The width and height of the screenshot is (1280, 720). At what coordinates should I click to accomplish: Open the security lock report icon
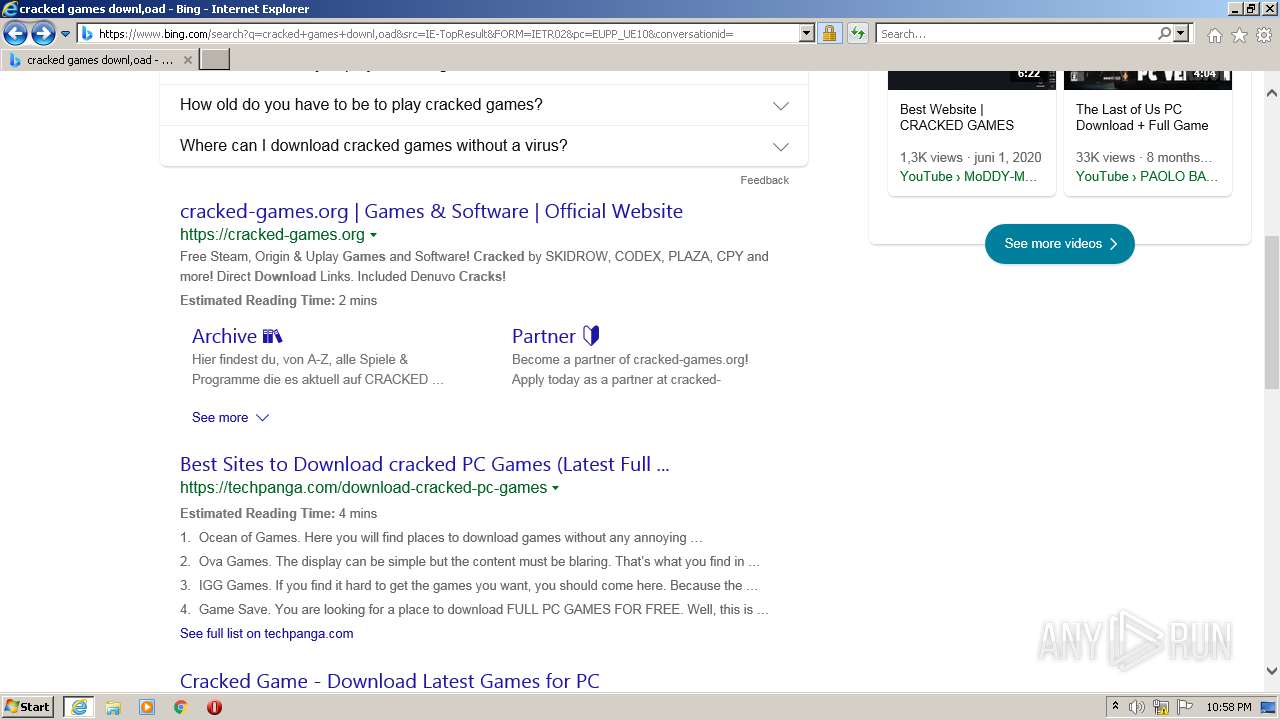tap(829, 34)
